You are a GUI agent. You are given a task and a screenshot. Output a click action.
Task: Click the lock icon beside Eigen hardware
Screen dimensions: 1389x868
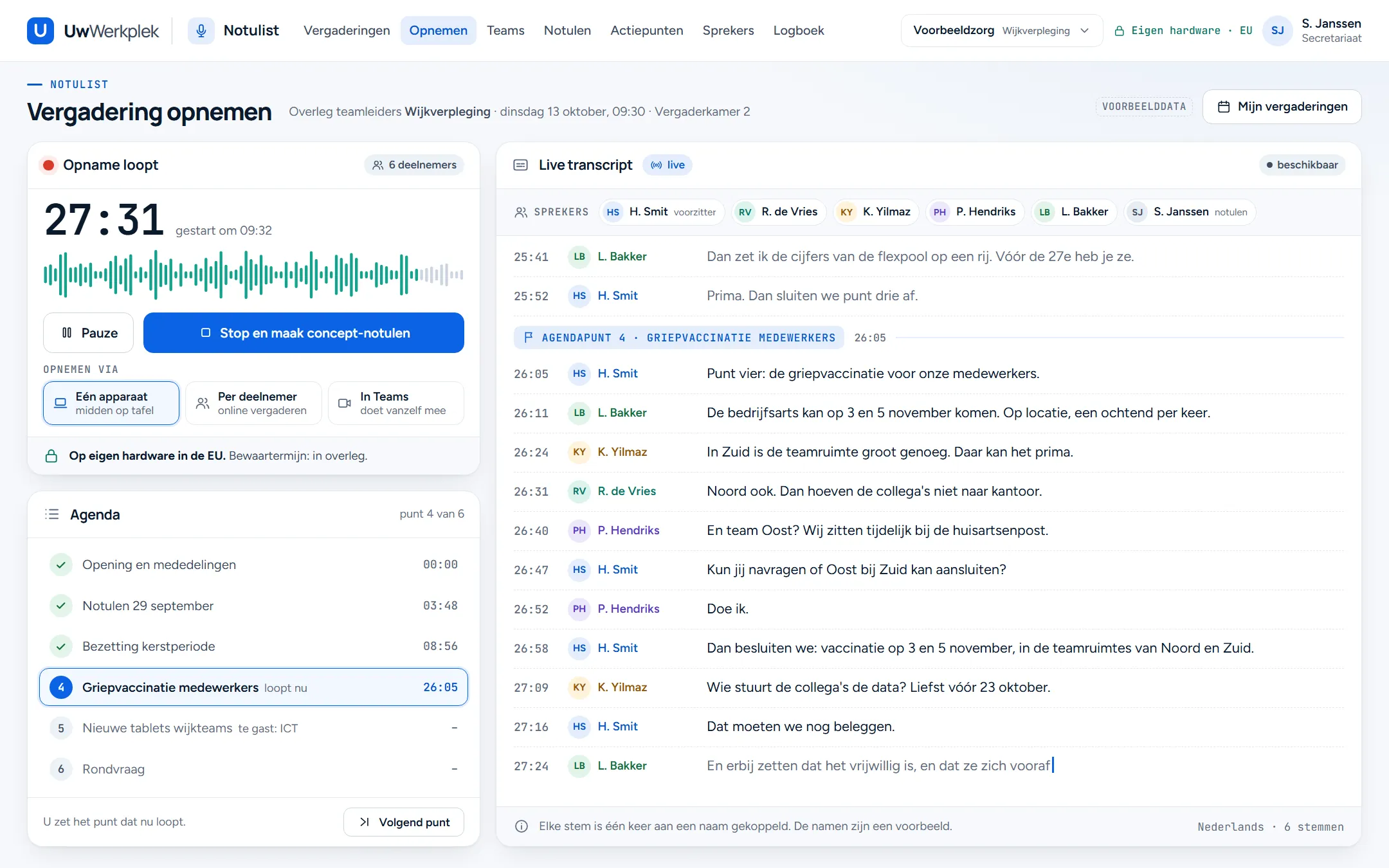coord(1120,31)
